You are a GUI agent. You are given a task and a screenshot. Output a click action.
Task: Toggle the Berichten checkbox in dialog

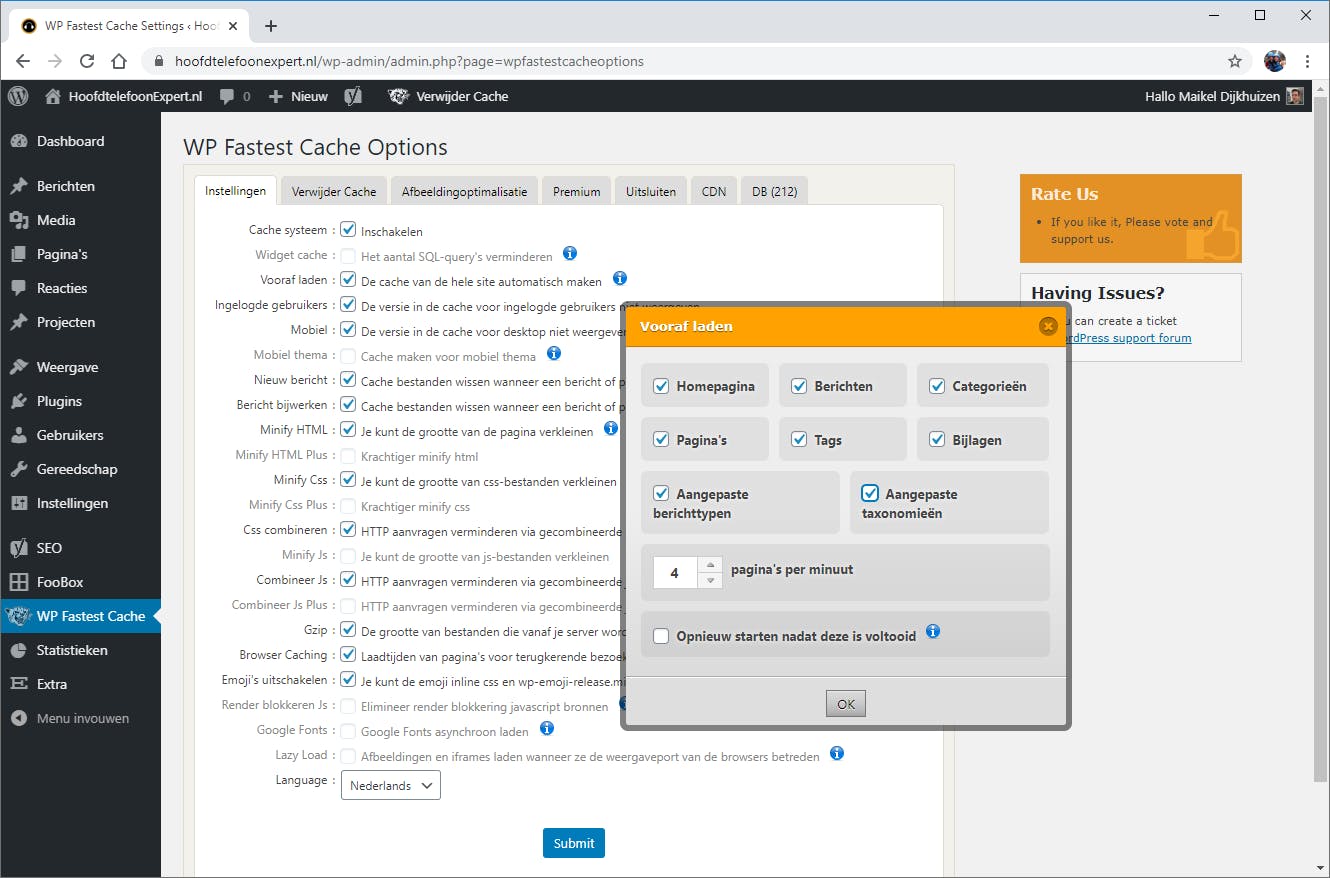coord(799,386)
